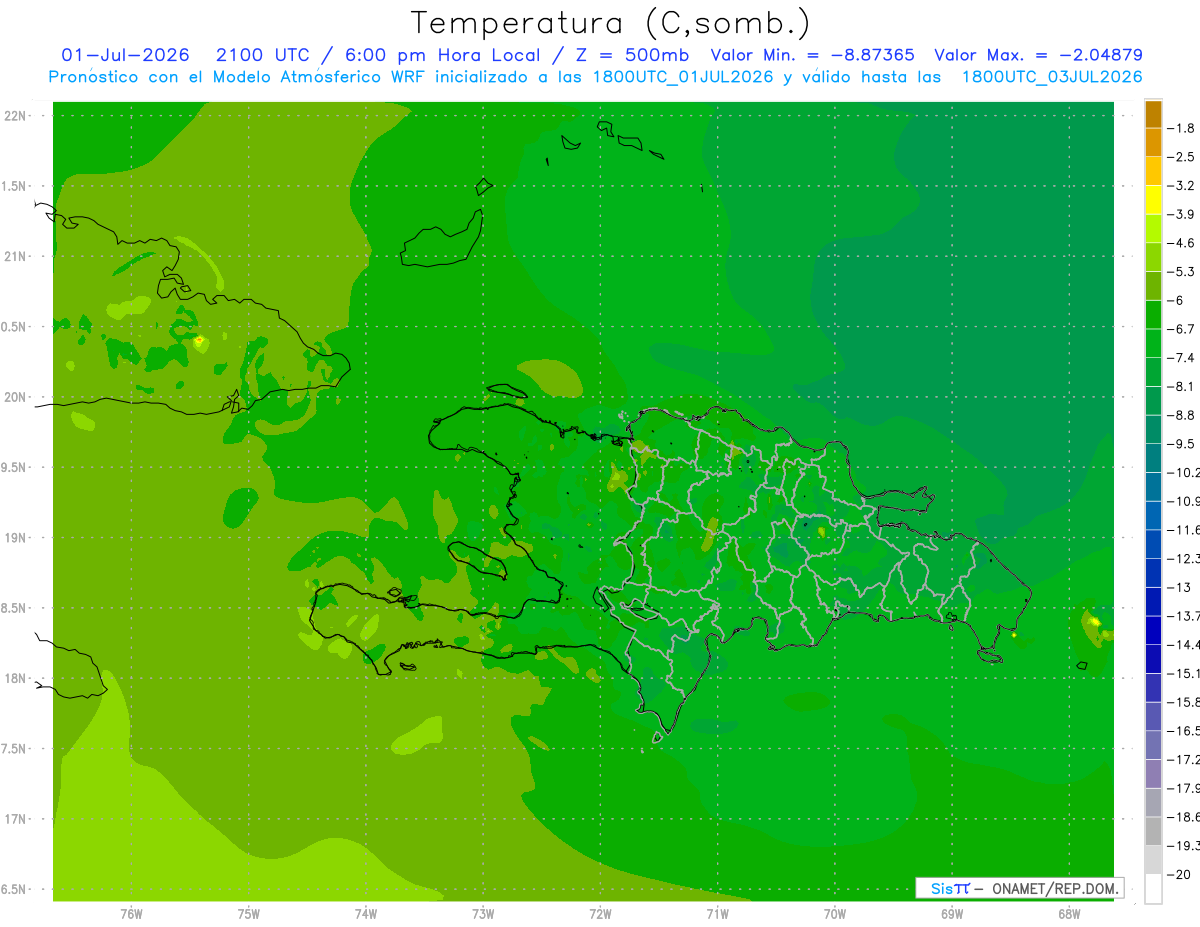Click the "21N" latitude label
The height and width of the screenshot is (927, 1200).
(x=14, y=256)
